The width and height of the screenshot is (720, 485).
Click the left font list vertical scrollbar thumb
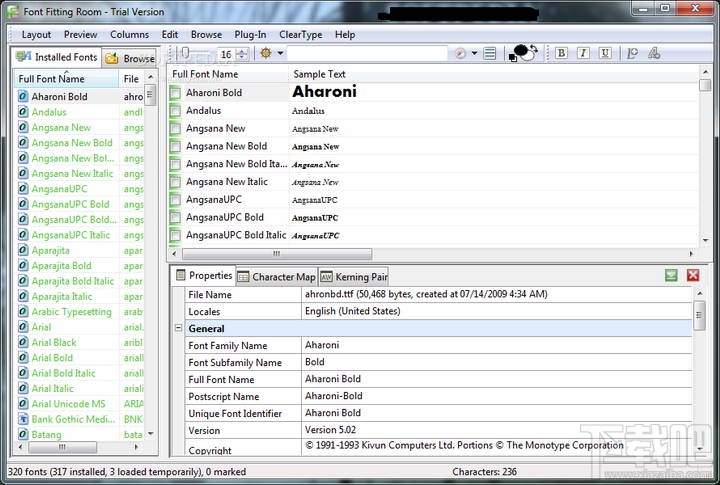point(150,95)
